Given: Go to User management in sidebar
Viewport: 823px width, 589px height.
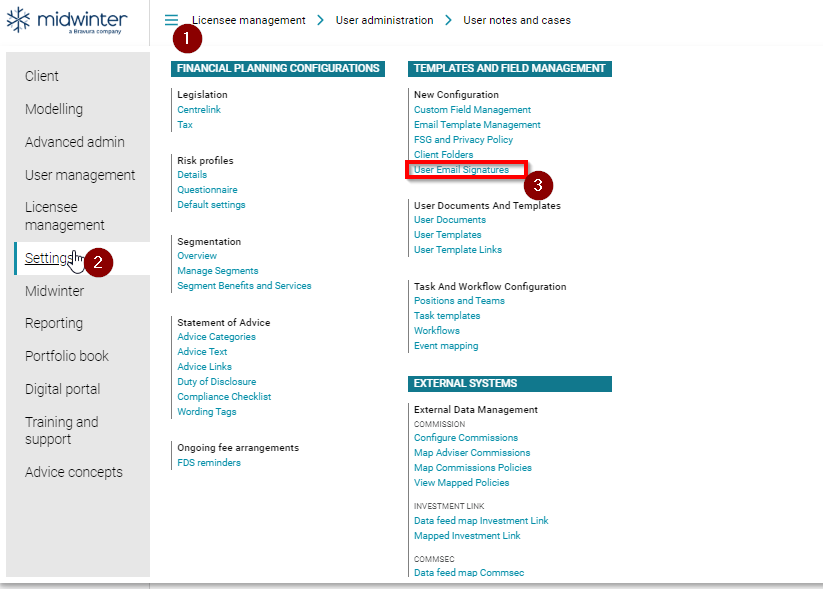Looking at the screenshot, I should pos(80,175).
